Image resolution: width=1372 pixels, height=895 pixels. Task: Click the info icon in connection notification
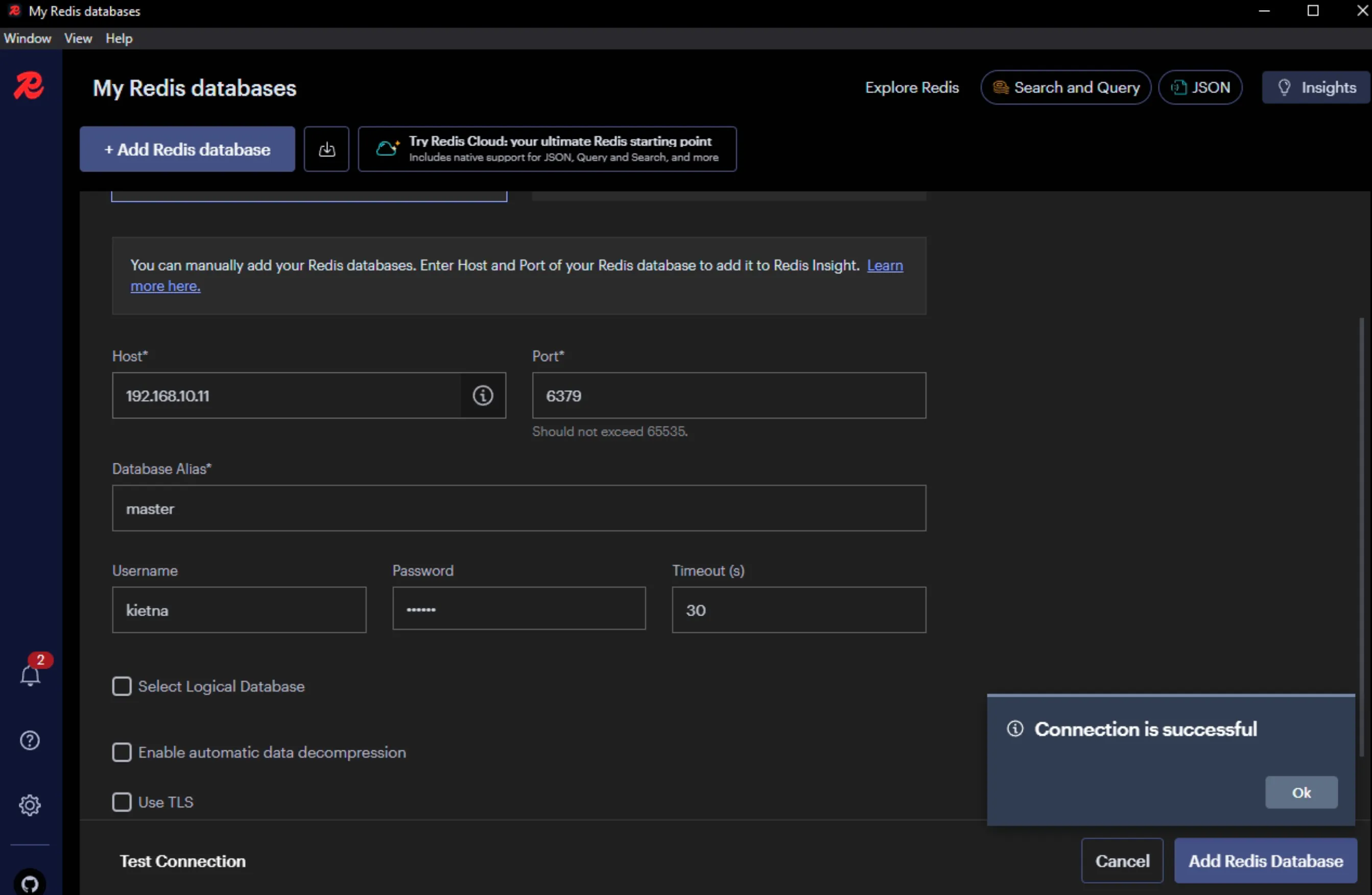pos(1015,729)
